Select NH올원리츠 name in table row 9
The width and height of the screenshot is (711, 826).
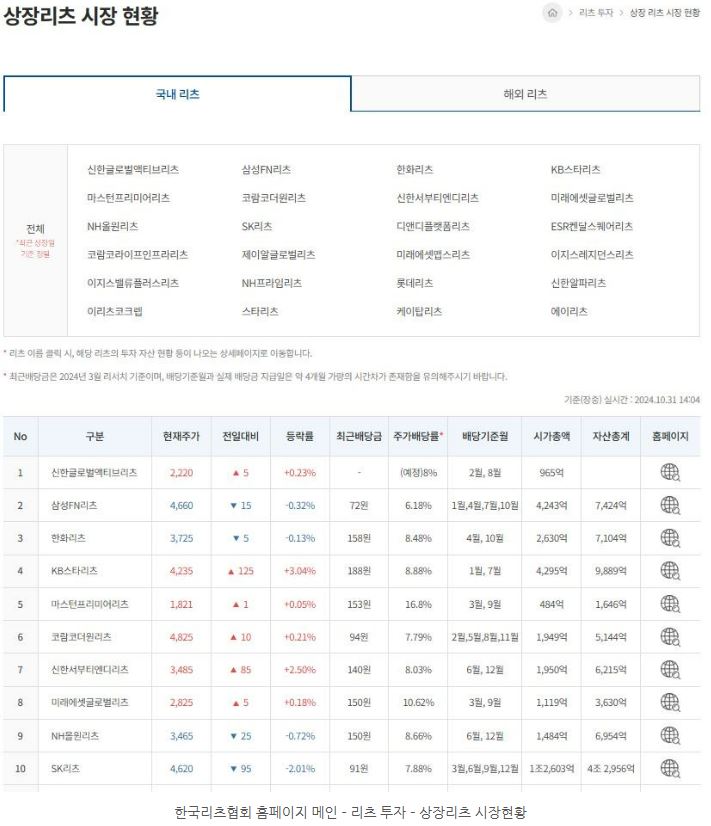[75, 735]
